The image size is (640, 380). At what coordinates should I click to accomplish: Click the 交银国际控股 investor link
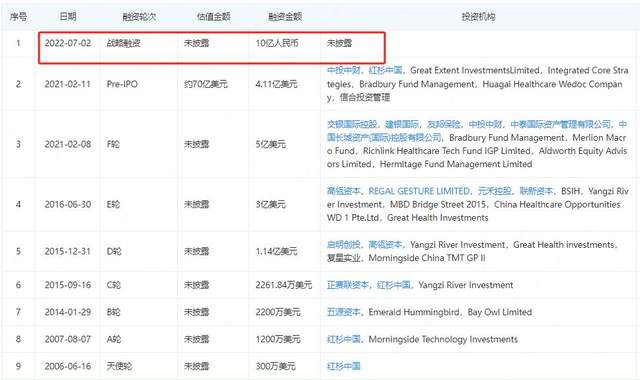point(352,124)
